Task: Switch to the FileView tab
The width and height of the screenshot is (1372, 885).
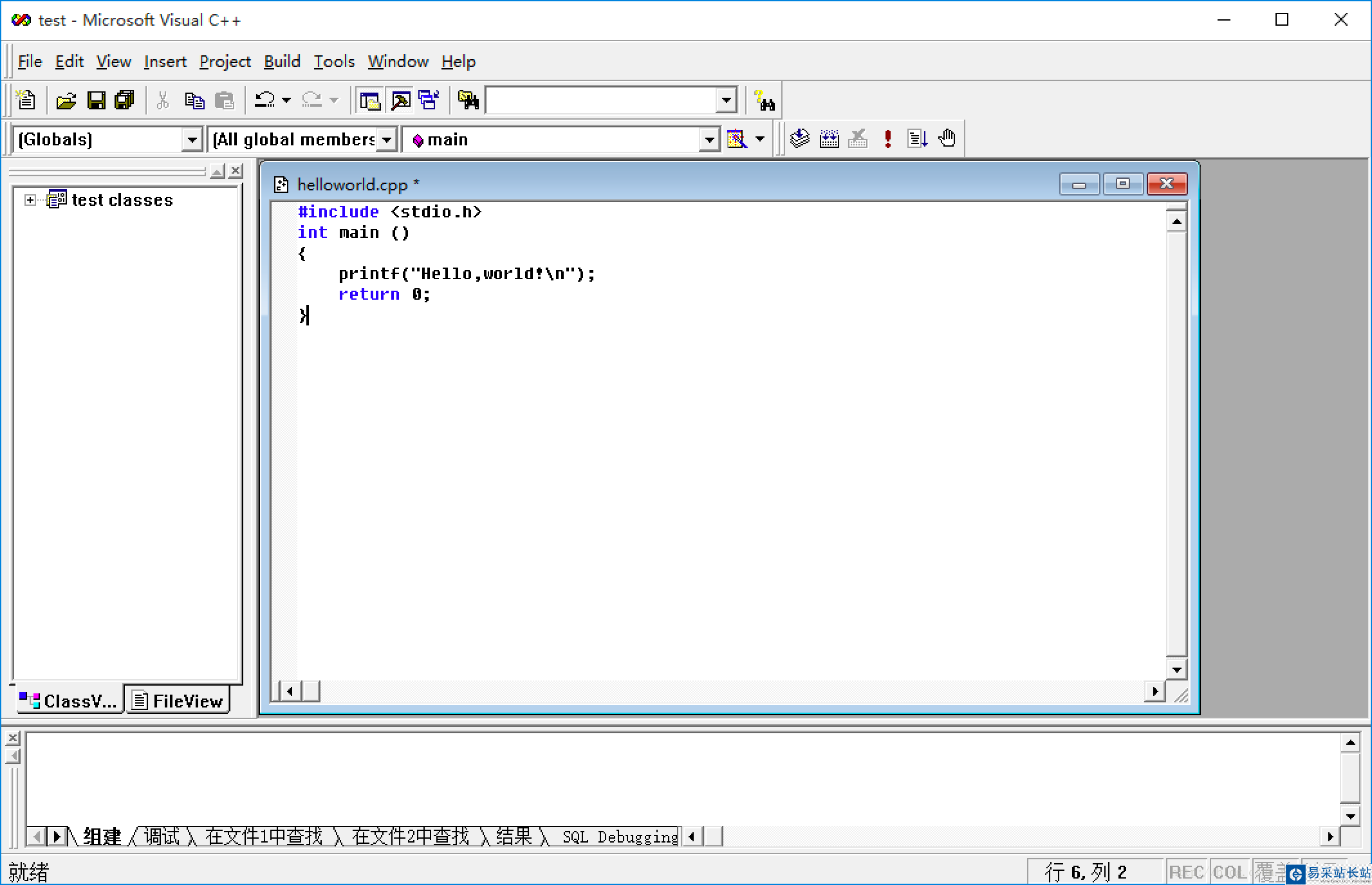Action: click(178, 701)
